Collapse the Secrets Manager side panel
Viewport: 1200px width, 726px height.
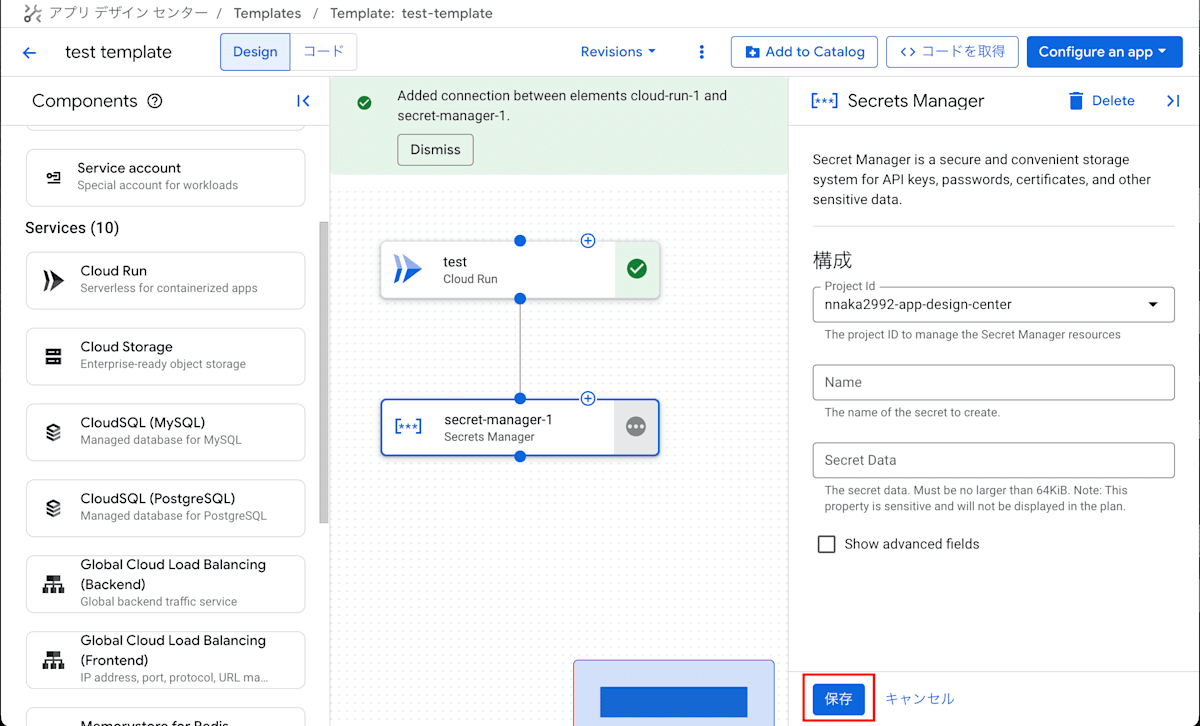point(1173,101)
